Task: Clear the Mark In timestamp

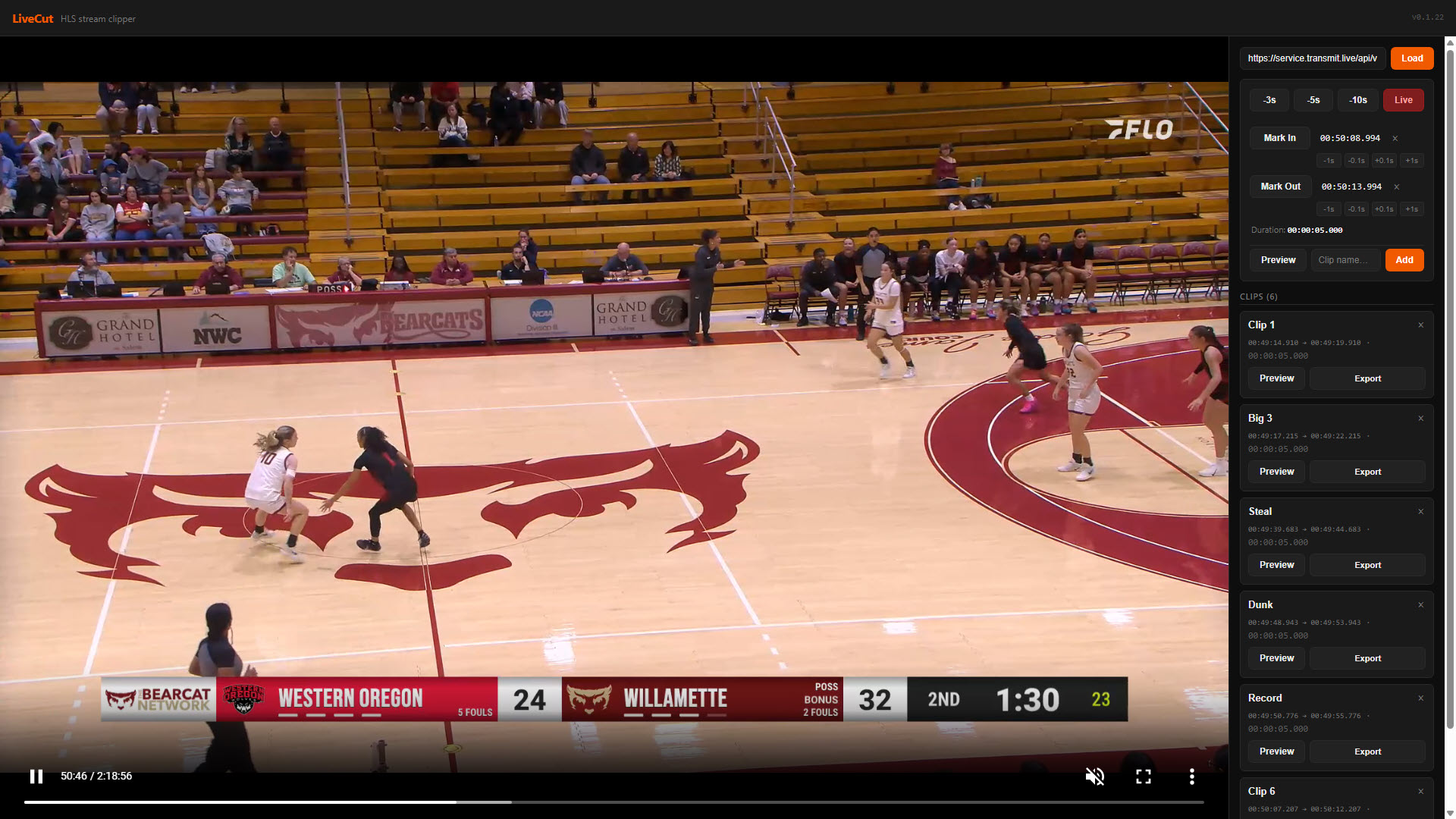Action: tap(1395, 138)
